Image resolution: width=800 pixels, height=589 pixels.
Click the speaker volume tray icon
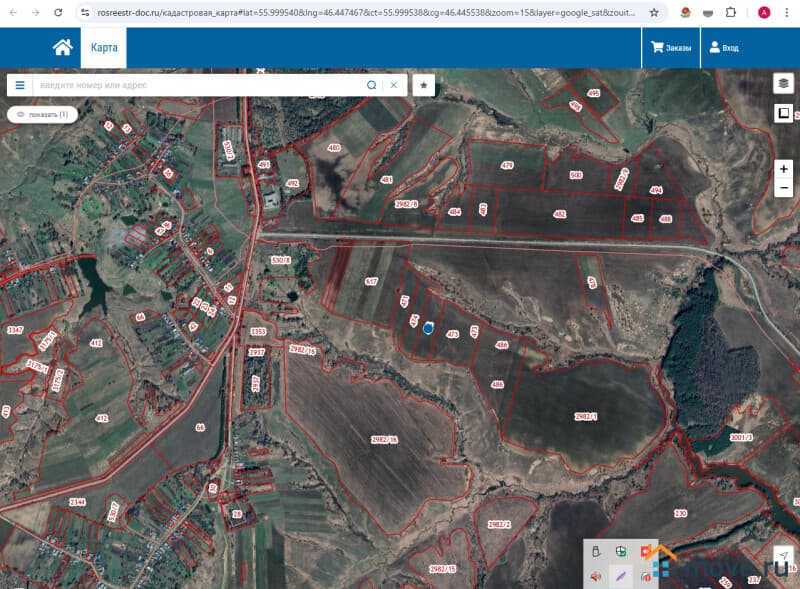[x=596, y=576]
